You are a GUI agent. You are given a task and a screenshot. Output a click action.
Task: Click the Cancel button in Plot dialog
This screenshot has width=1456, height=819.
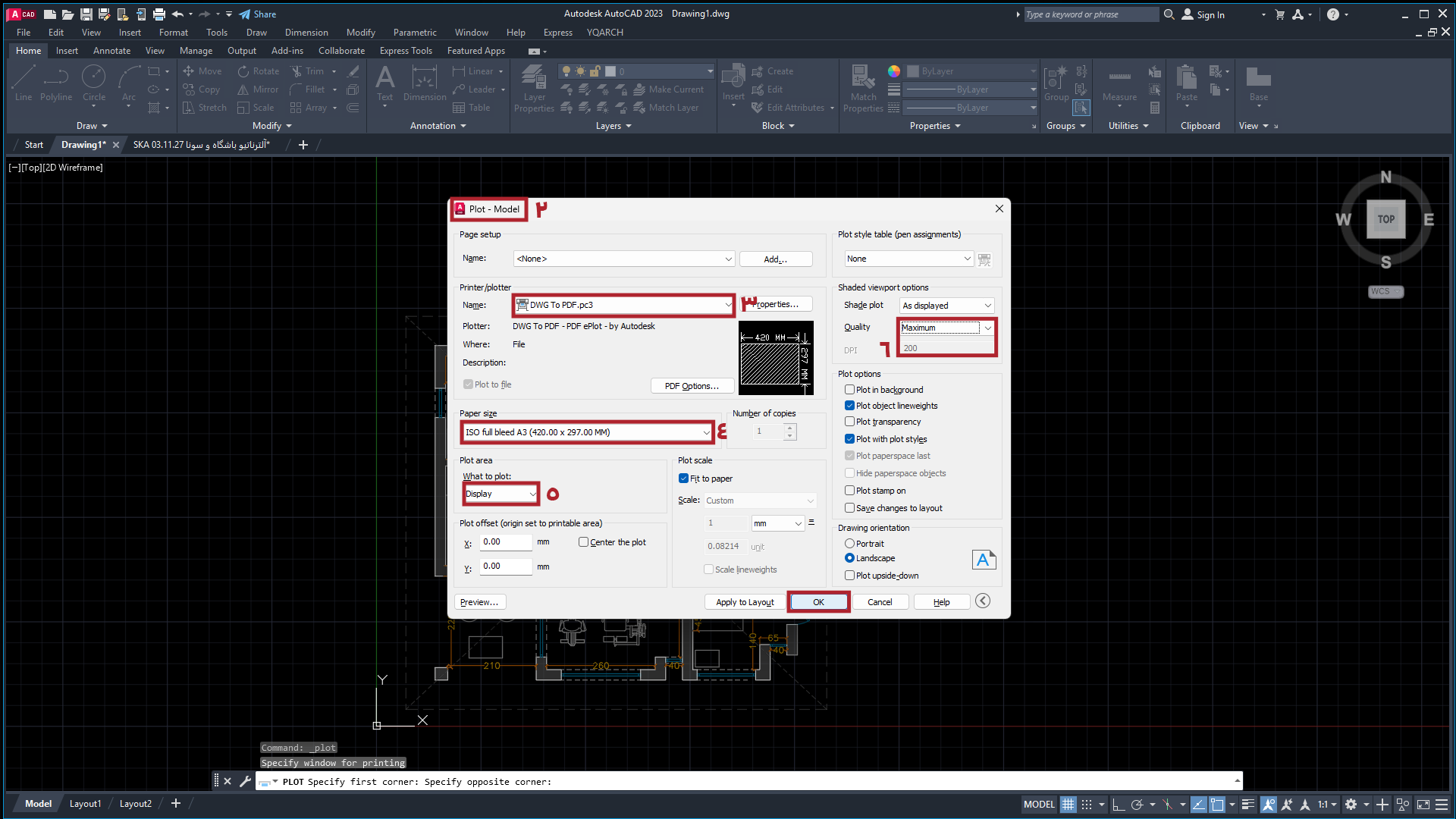(880, 602)
